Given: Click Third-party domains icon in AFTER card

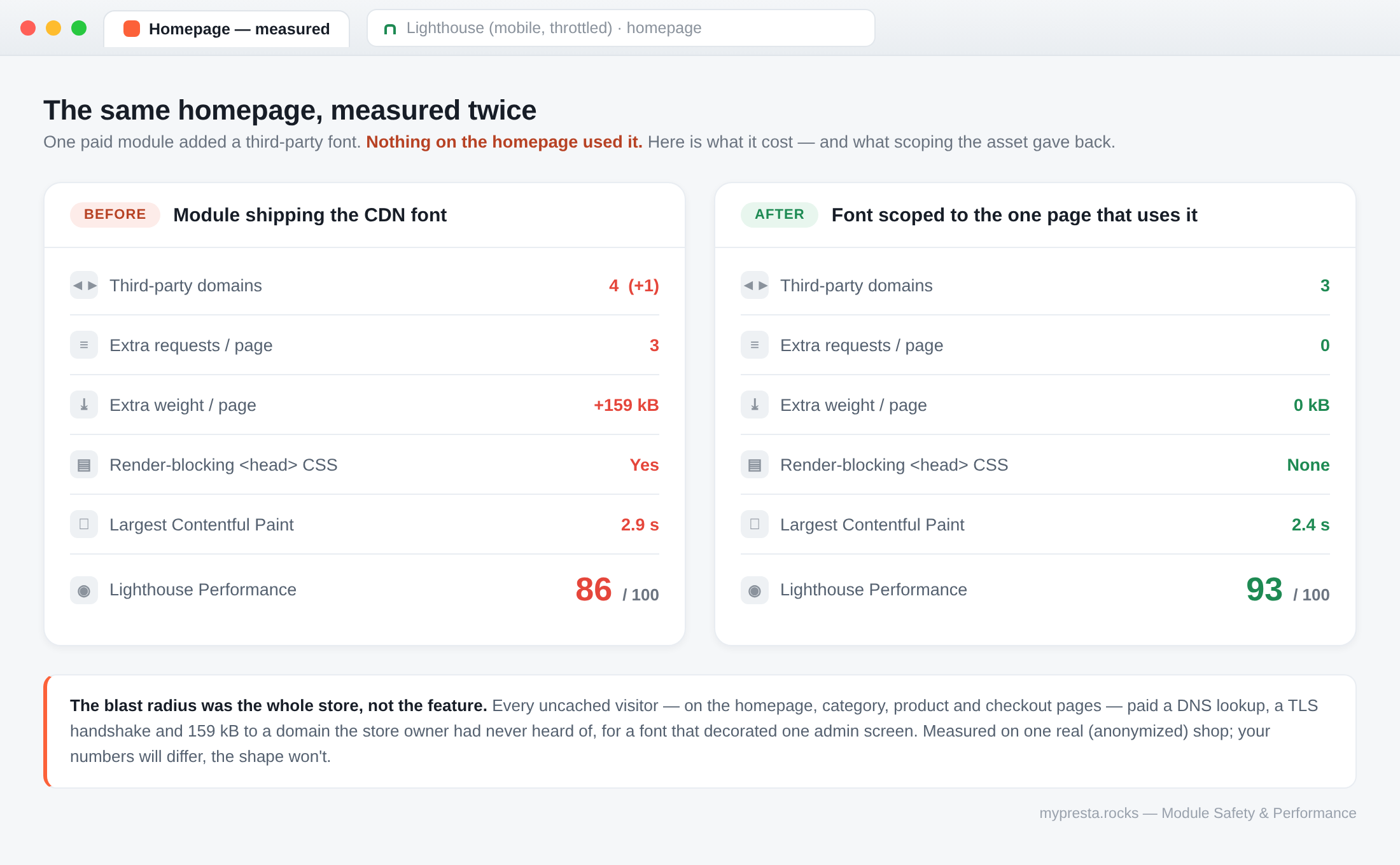Looking at the screenshot, I should pos(755,286).
